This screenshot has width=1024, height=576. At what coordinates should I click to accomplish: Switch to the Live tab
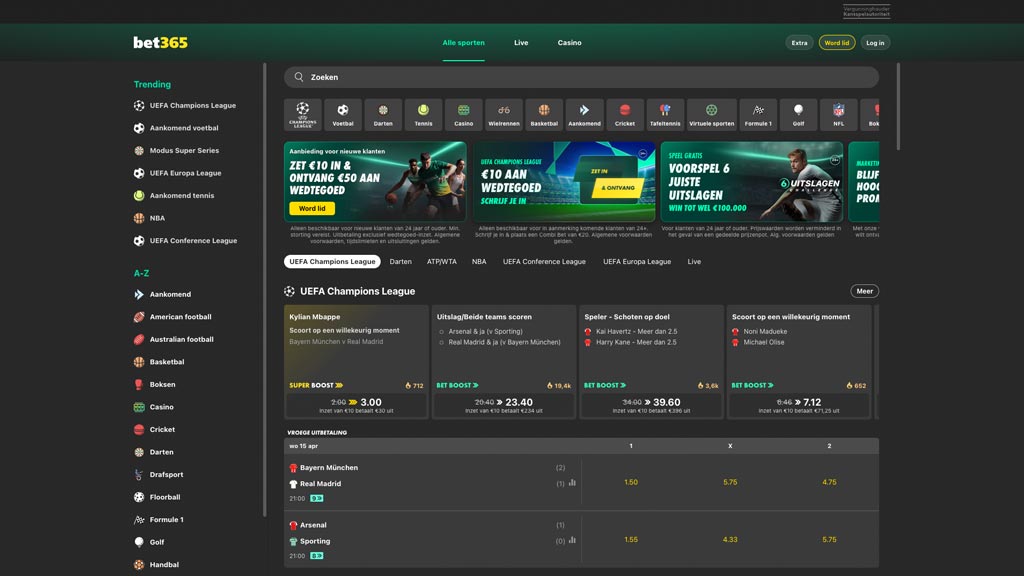(x=521, y=42)
